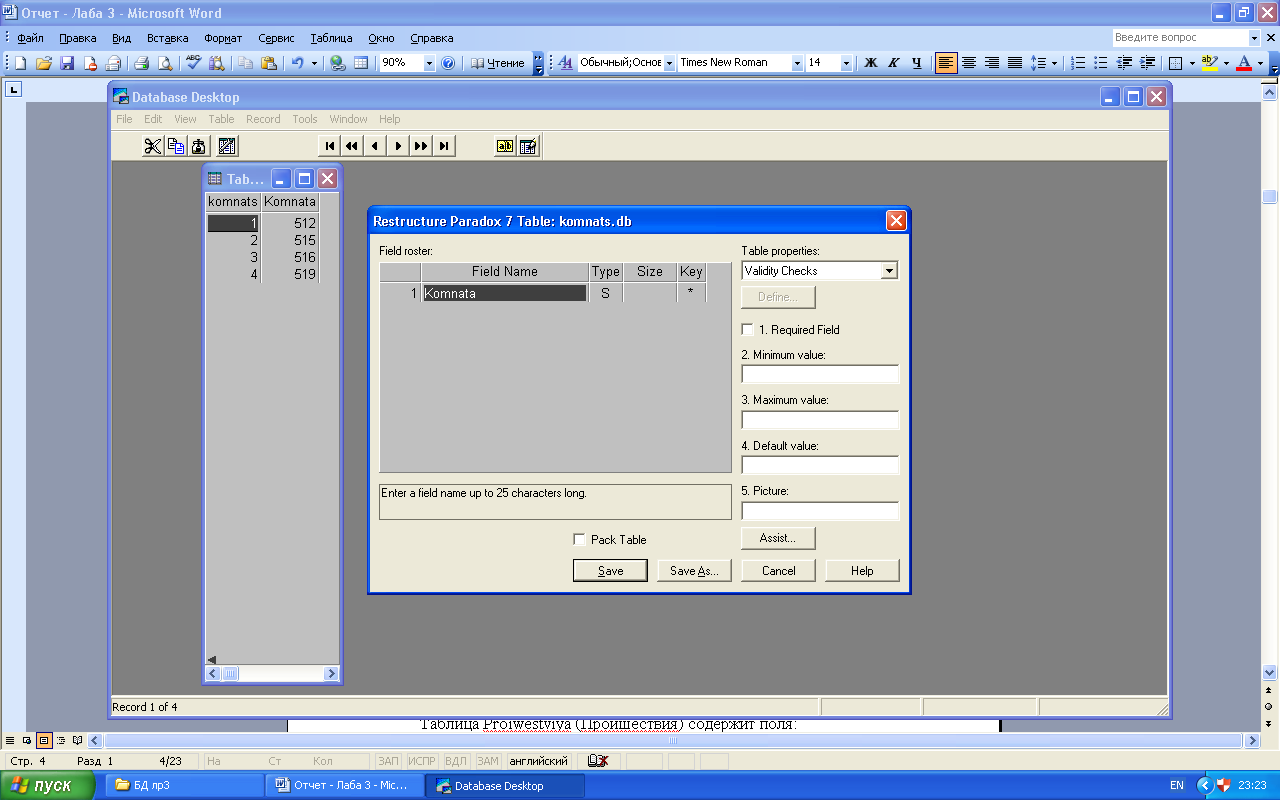The width and height of the screenshot is (1280, 800).
Task: Toggle Align Right paragraph alignment
Action: point(992,63)
